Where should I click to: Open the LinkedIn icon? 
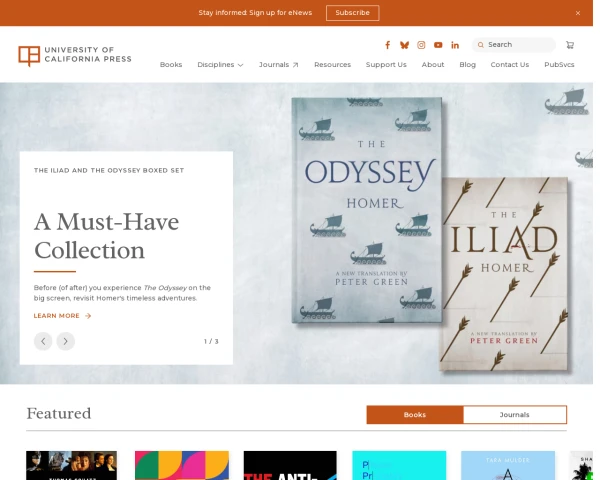pos(455,45)
